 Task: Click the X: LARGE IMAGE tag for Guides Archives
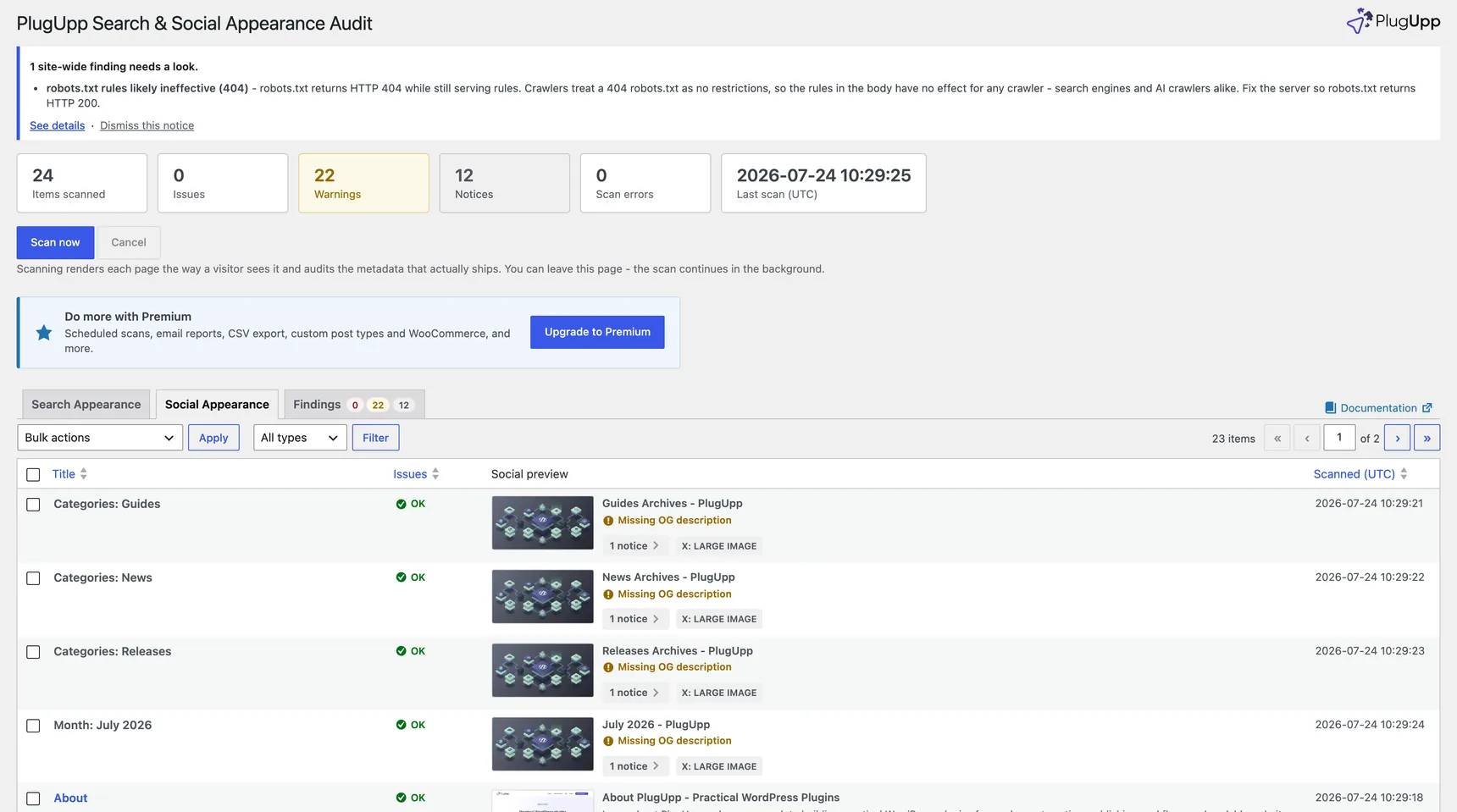[719, 546]
